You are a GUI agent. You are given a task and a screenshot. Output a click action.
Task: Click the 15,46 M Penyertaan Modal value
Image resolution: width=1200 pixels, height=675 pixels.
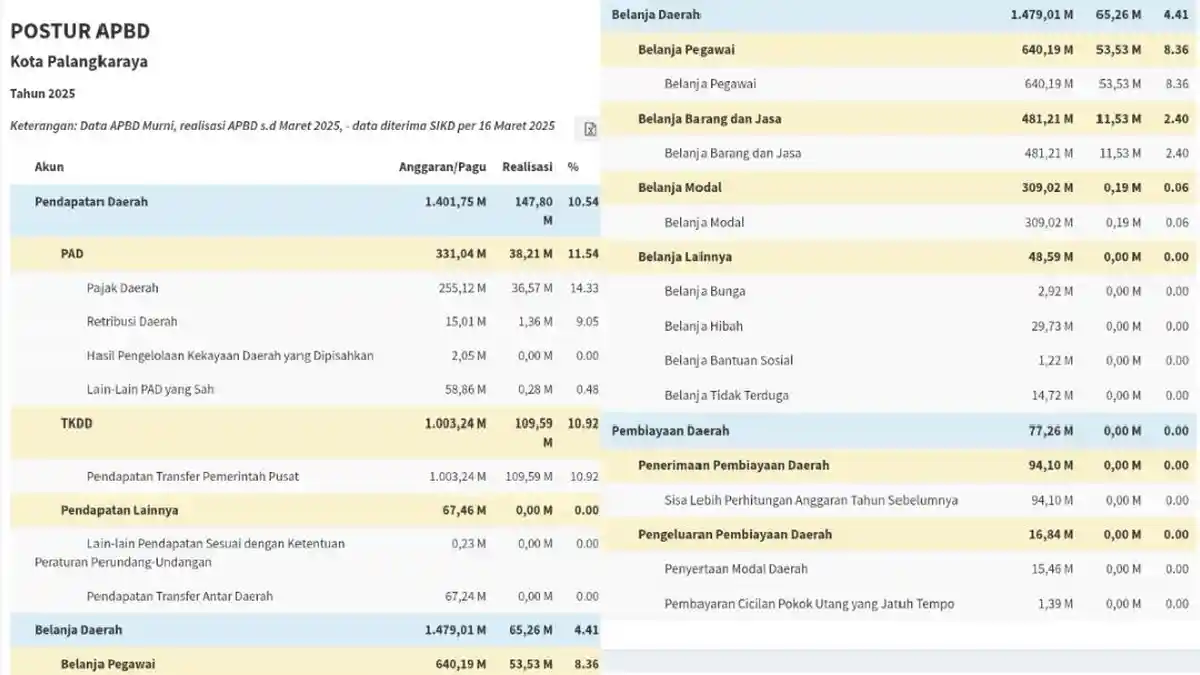pyautogui.click(x=1052, y=569)
